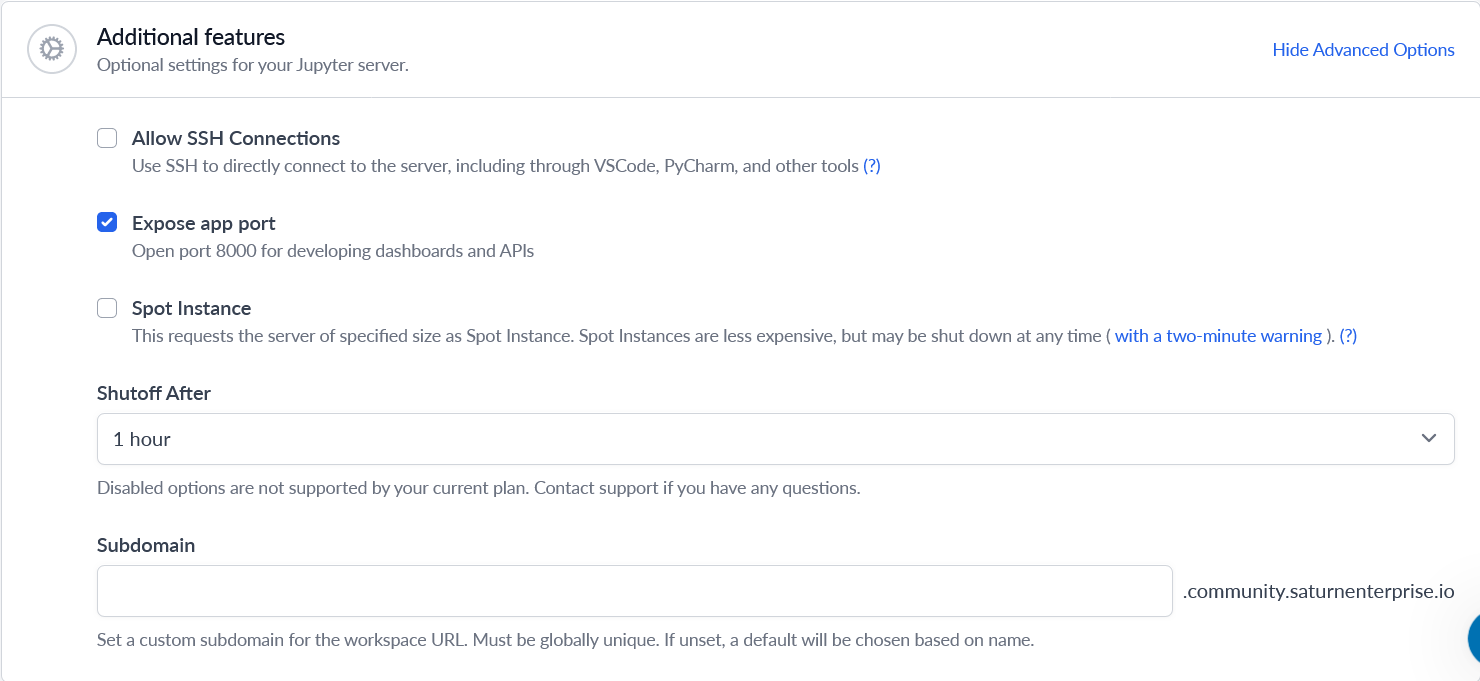Click Hide Advanced Options
This screenshot has width=1480, height=681.
(x=1363, y=49)
